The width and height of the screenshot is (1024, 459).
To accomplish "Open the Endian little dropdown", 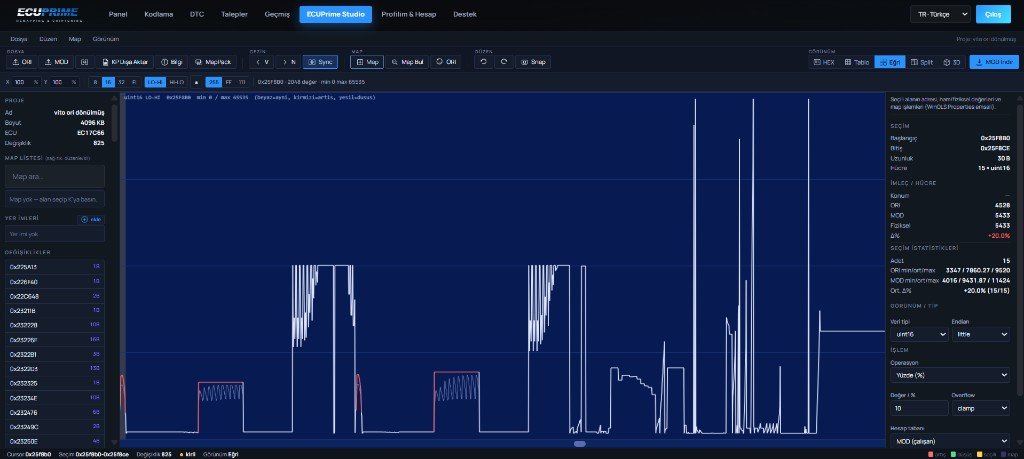I will (980, 334).
